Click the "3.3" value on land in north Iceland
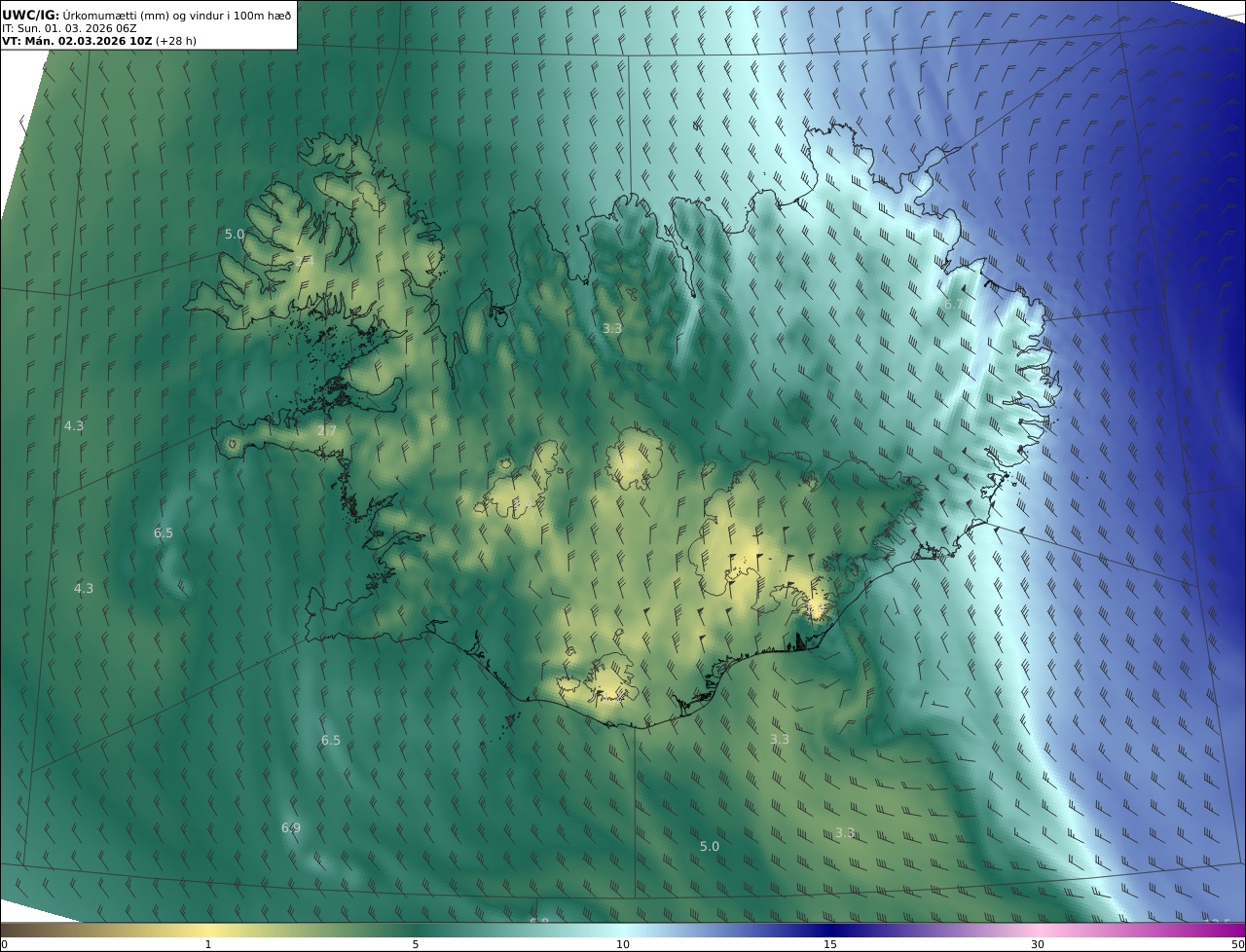The height and width of the screenshot is (952, 1246). pos(611,329)
